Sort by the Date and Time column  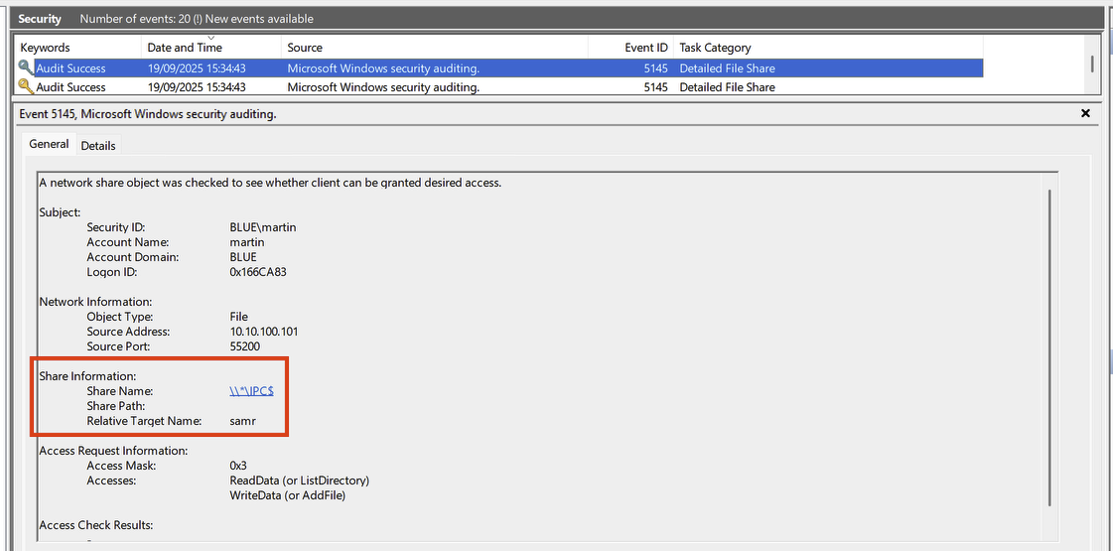184,47
